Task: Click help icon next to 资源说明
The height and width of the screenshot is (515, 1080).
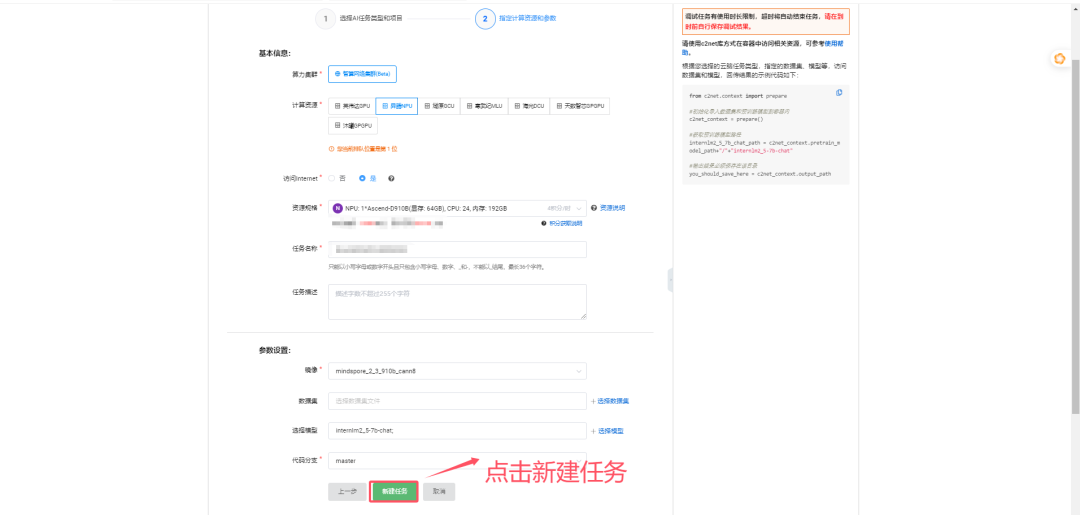Action: [x=594, y=208]
